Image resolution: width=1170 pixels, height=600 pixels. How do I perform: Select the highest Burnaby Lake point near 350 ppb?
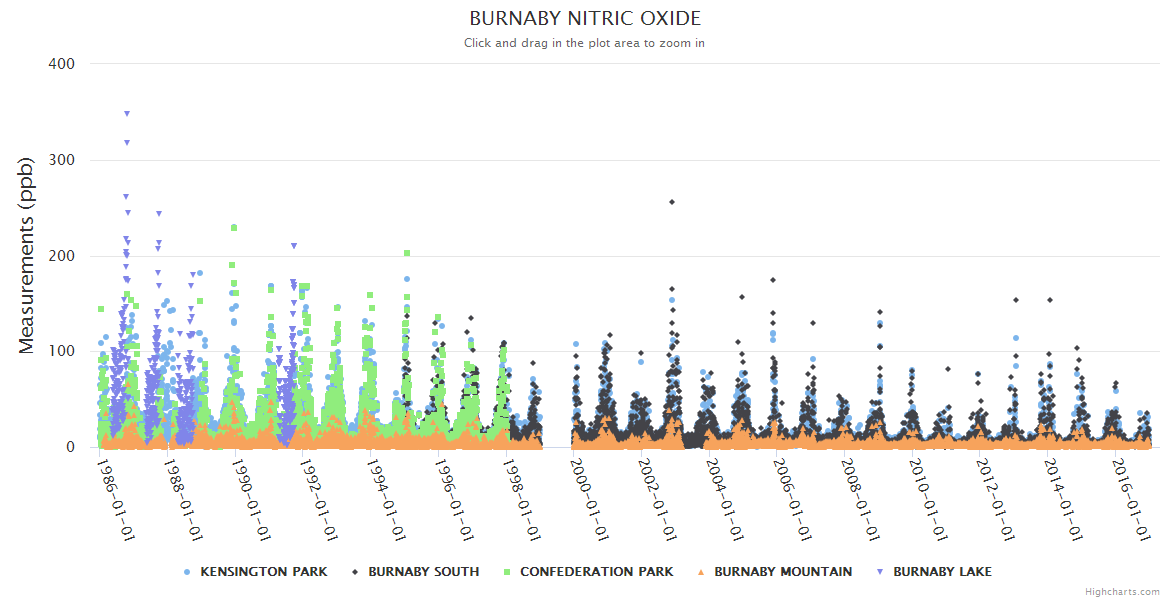(127, 114)
